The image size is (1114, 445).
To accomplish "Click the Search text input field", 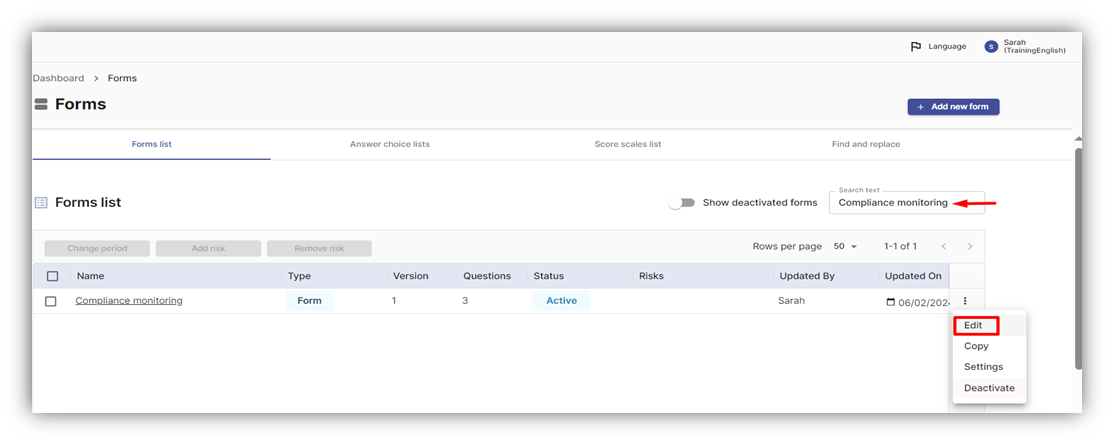I will pos(907,203).
